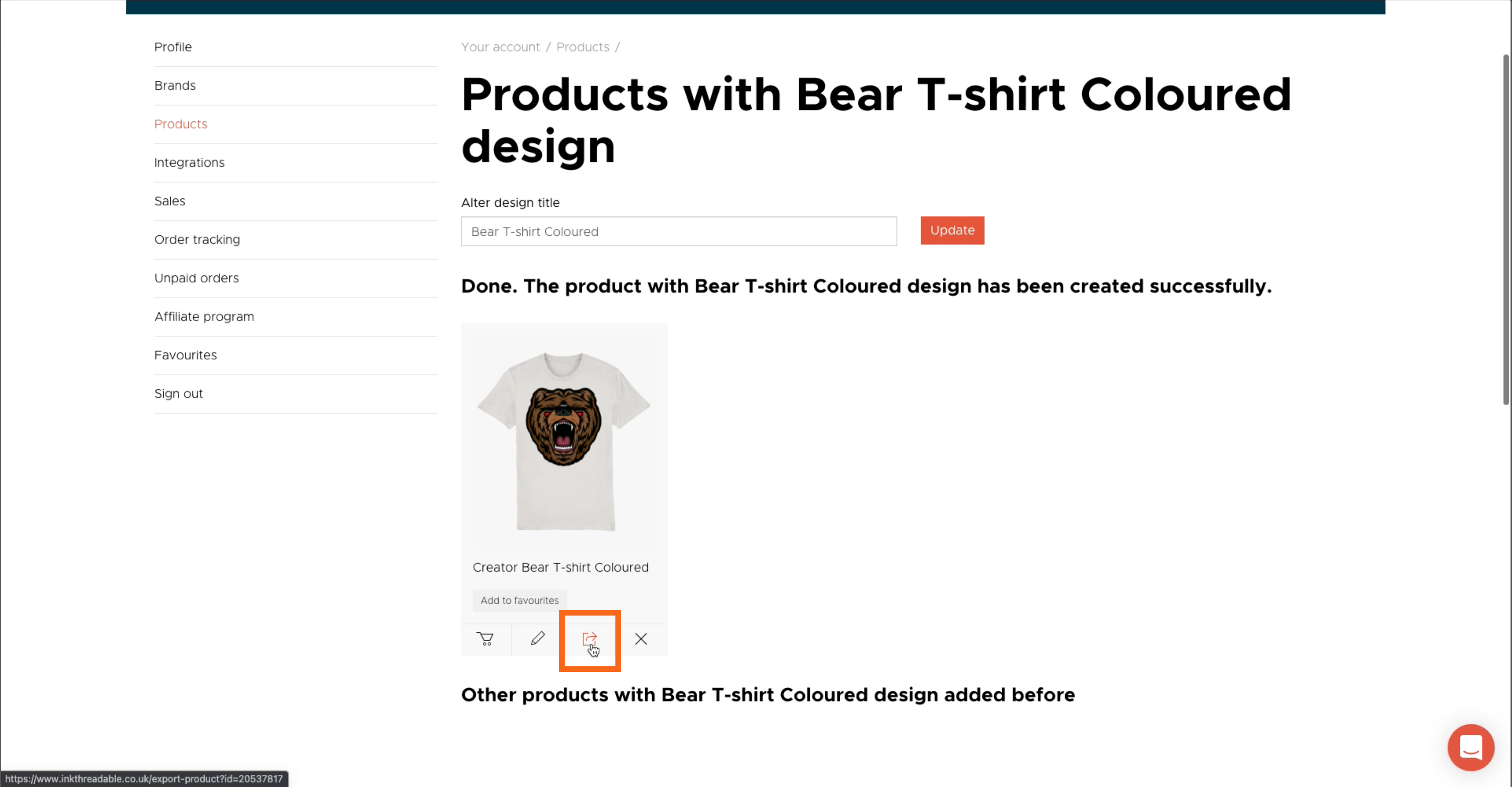
Task: Open the Affiliate program page
Action: point(204,317)
